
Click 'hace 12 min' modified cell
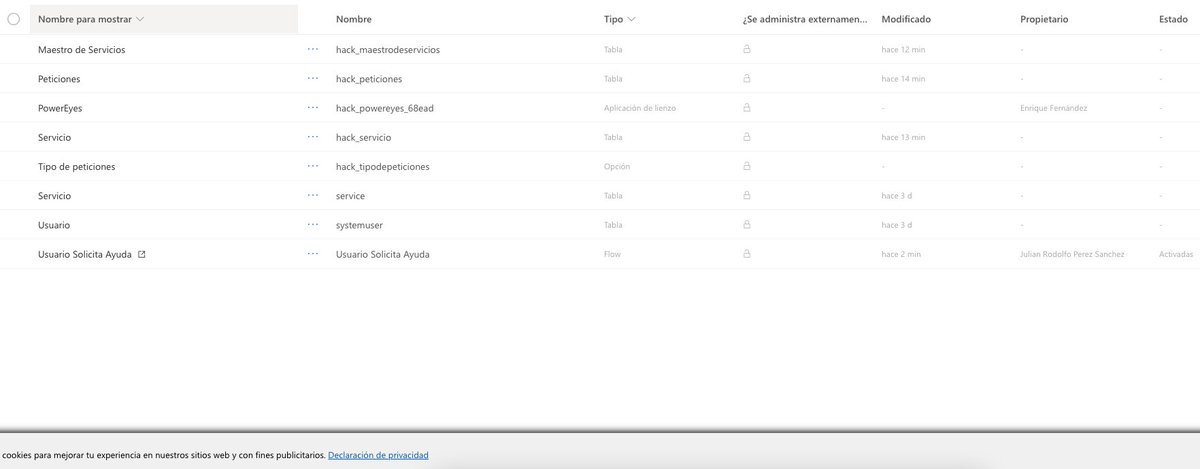point(903,49)
